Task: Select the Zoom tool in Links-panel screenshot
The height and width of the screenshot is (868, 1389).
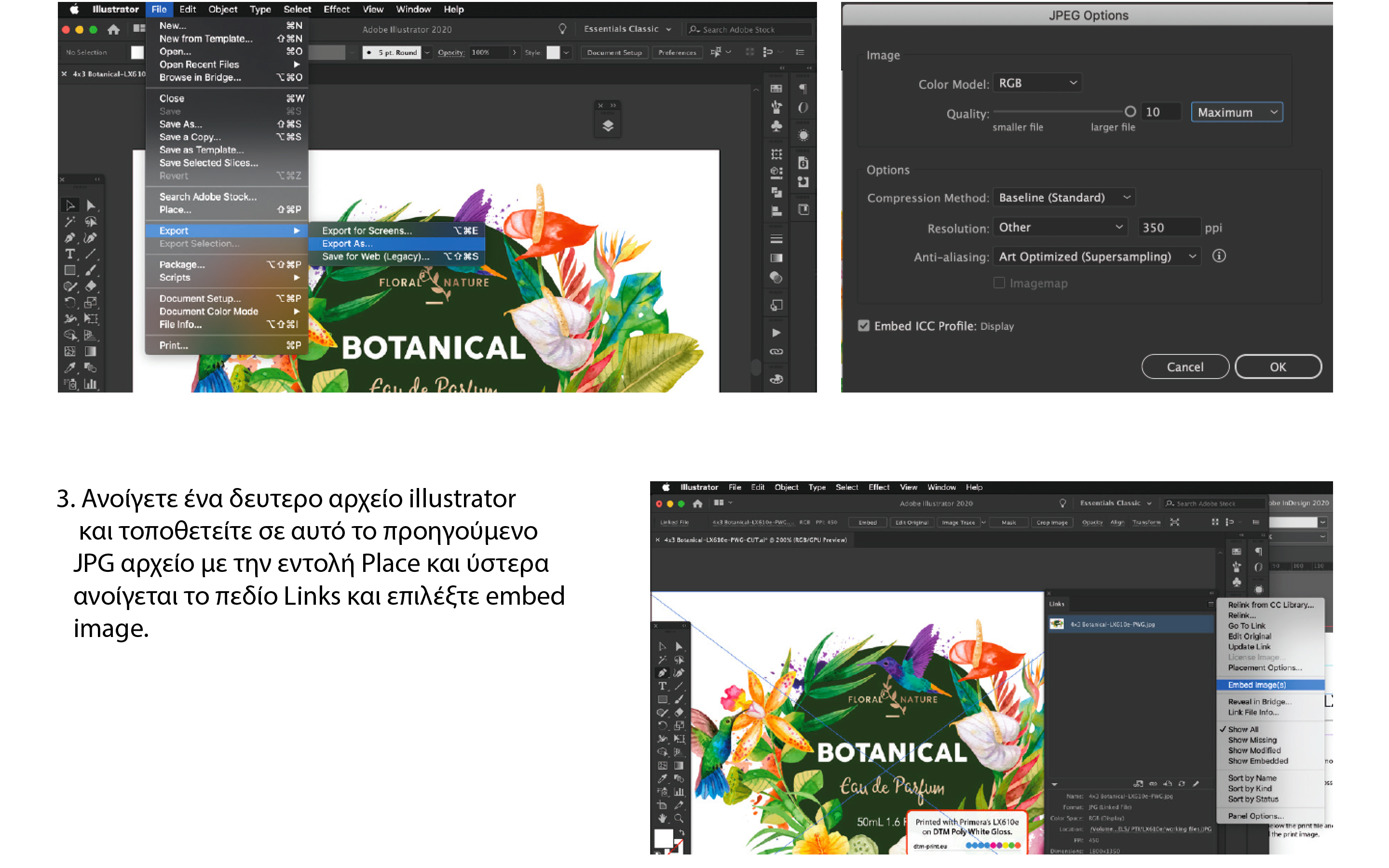Action: pyautogui.click(x=679, y=818)
